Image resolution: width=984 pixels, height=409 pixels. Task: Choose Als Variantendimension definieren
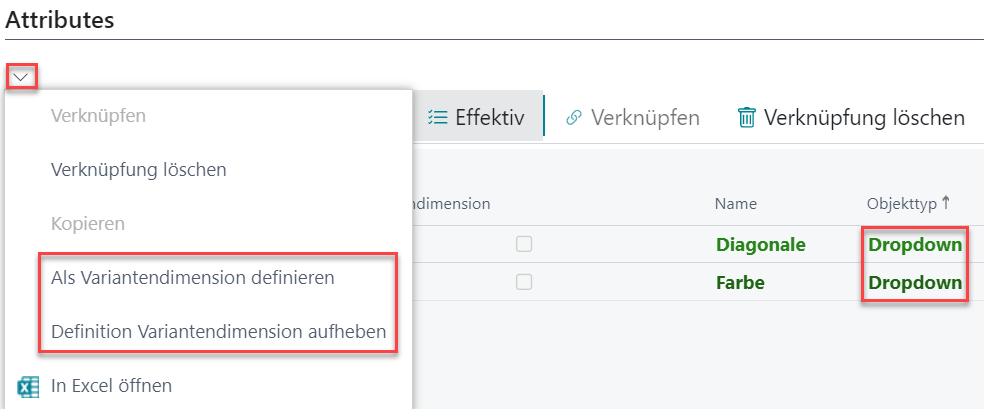point(193,278)
